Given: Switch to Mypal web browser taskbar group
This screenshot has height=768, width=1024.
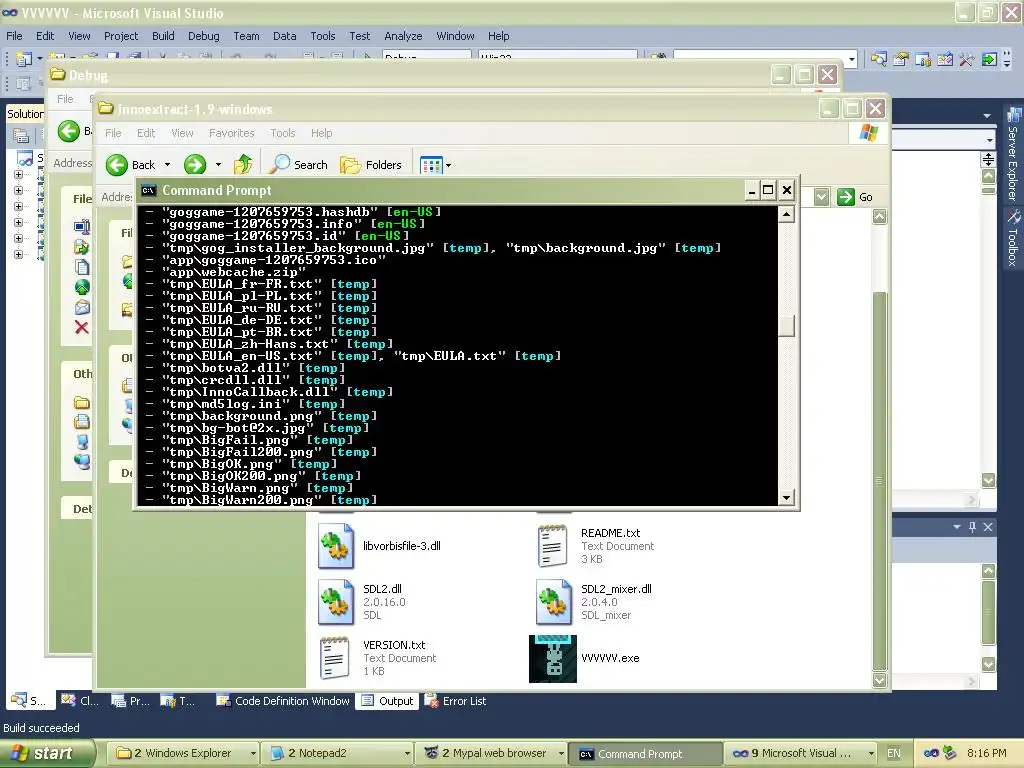Looking at the screenshot, I should (x=491, y=754).
